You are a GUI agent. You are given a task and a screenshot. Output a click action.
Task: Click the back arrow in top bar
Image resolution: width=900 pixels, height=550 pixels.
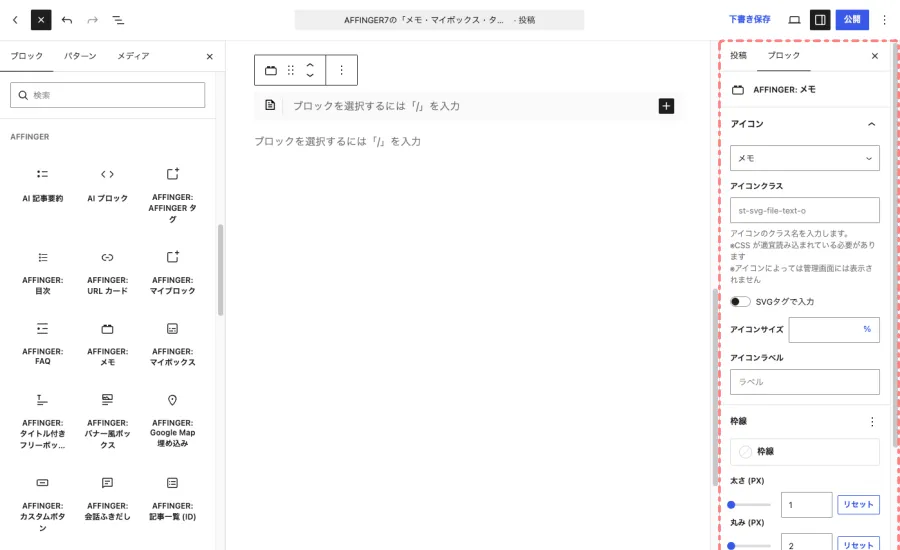[15, 20]
